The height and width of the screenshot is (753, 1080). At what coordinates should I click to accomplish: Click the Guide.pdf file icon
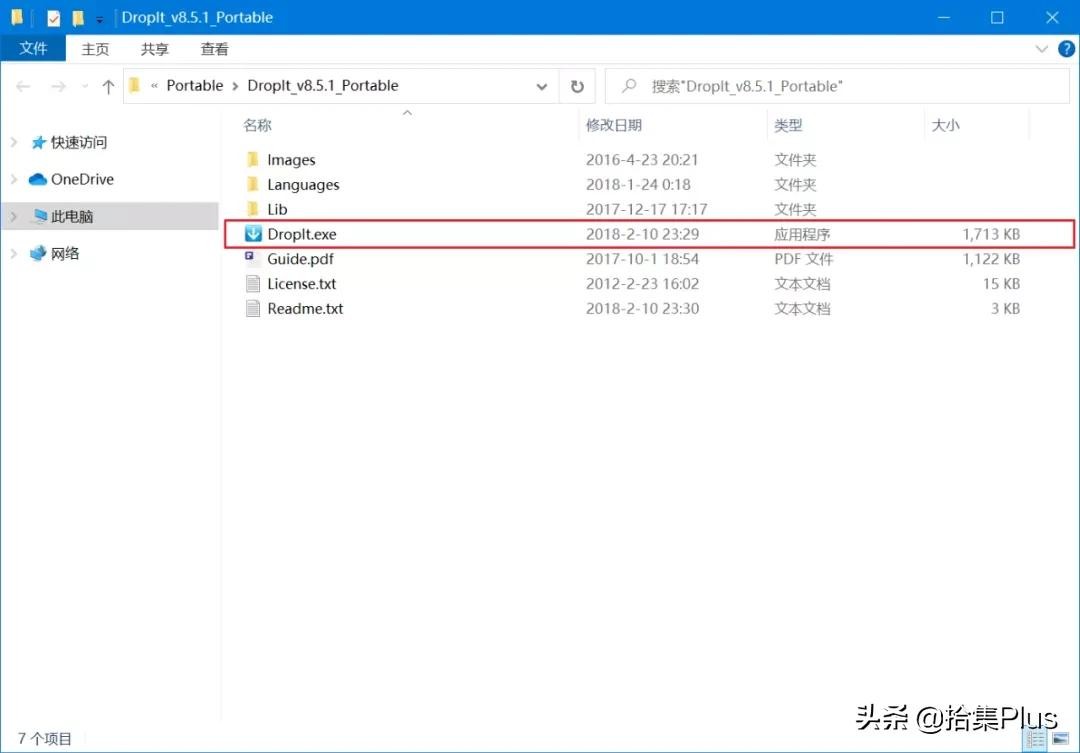click(x=253, y=259)
